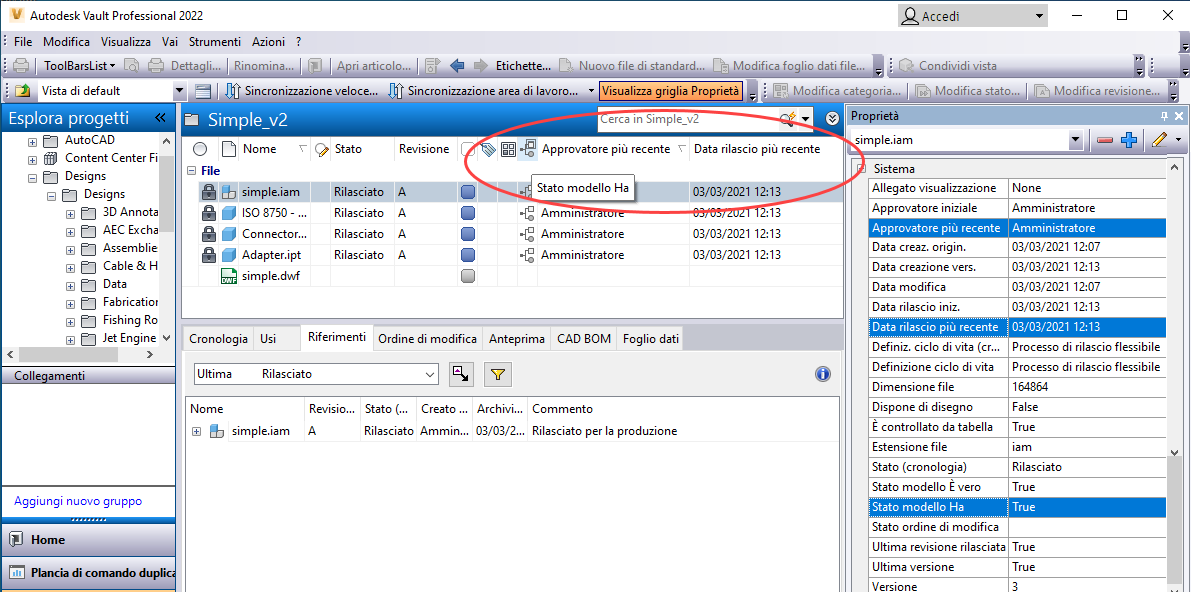The height and width of the screenshot is (592, 1191).
Task: Click the view layout icon beside Vista dropdown
Action: point(202,91)
